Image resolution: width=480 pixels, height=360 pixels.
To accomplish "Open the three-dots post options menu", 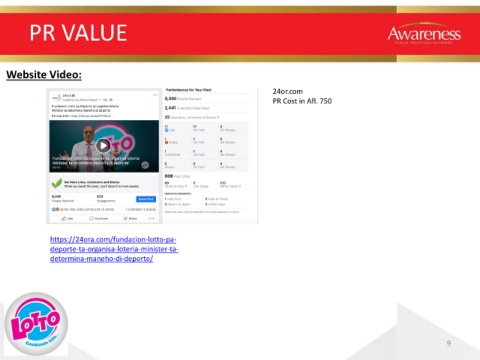I will coord(155,95).
